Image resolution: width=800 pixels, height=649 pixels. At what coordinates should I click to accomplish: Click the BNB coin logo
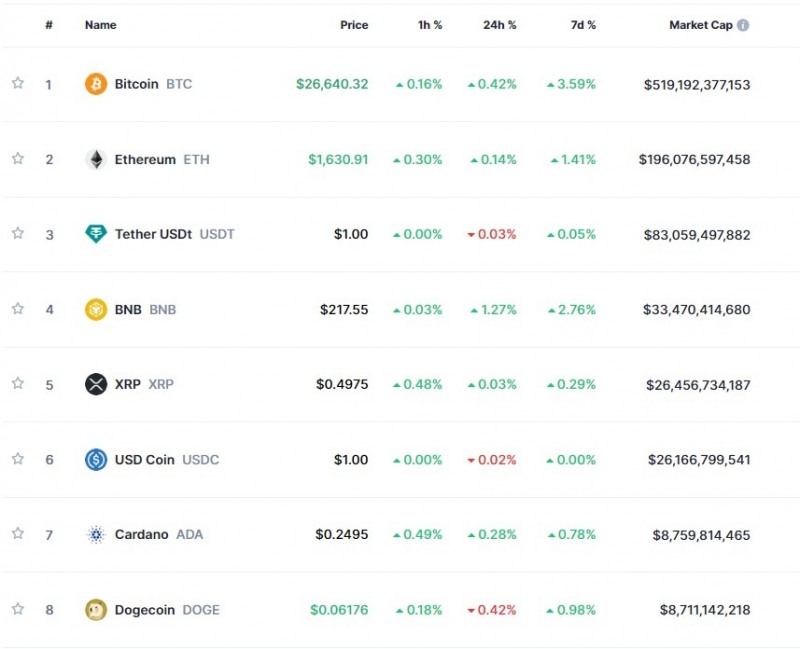point(96,309)
